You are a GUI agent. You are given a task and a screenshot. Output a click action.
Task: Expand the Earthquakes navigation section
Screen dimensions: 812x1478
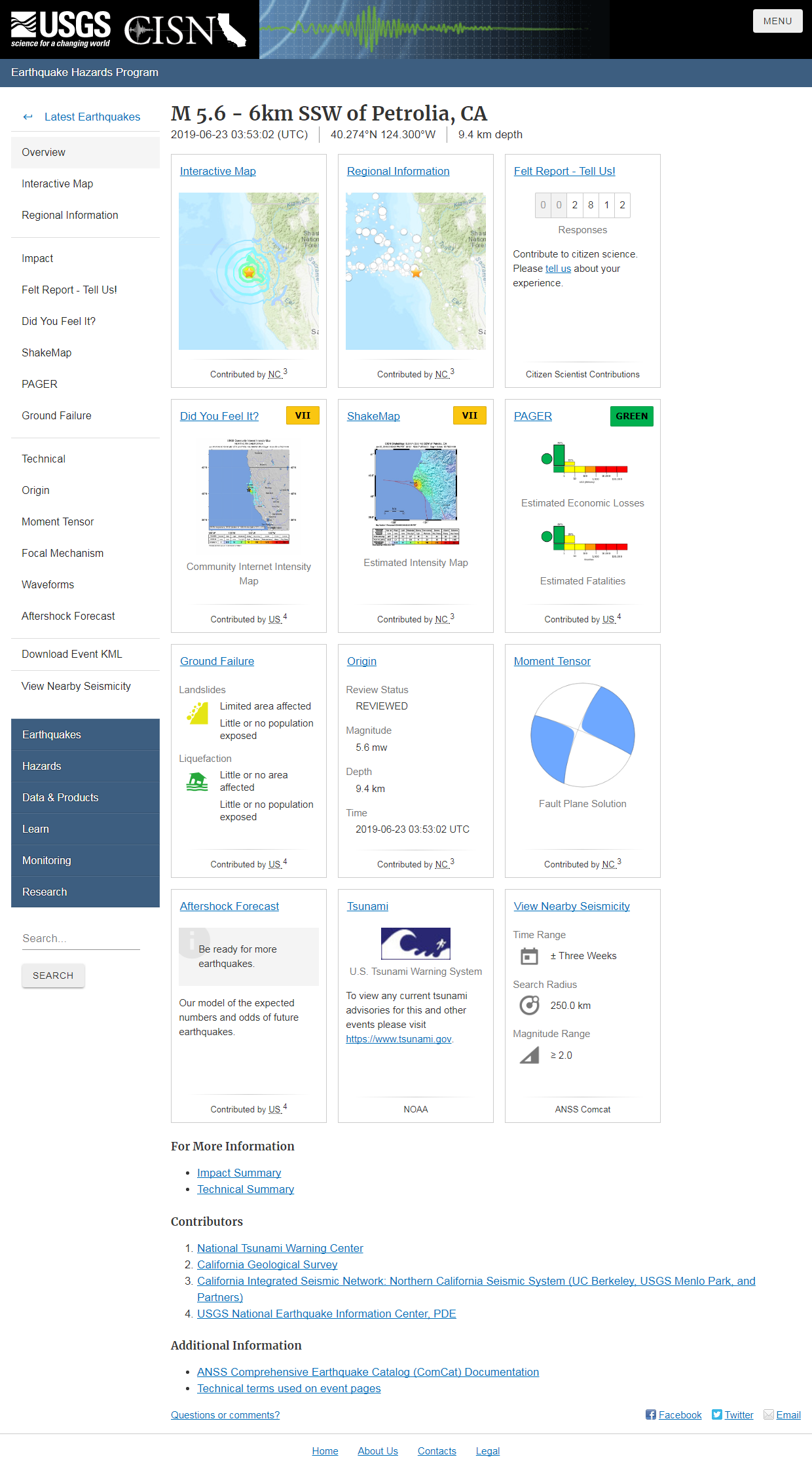[x=85, y=735]
